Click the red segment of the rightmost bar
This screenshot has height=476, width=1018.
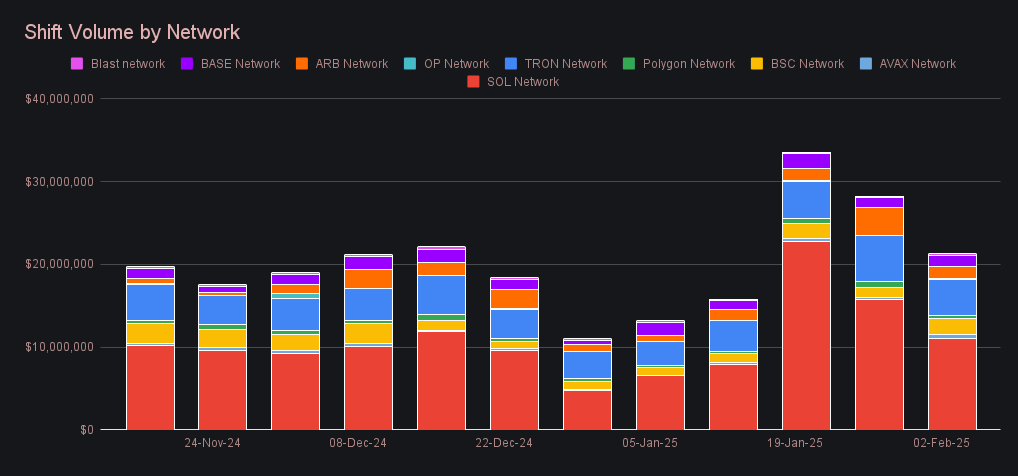point(952,384)
